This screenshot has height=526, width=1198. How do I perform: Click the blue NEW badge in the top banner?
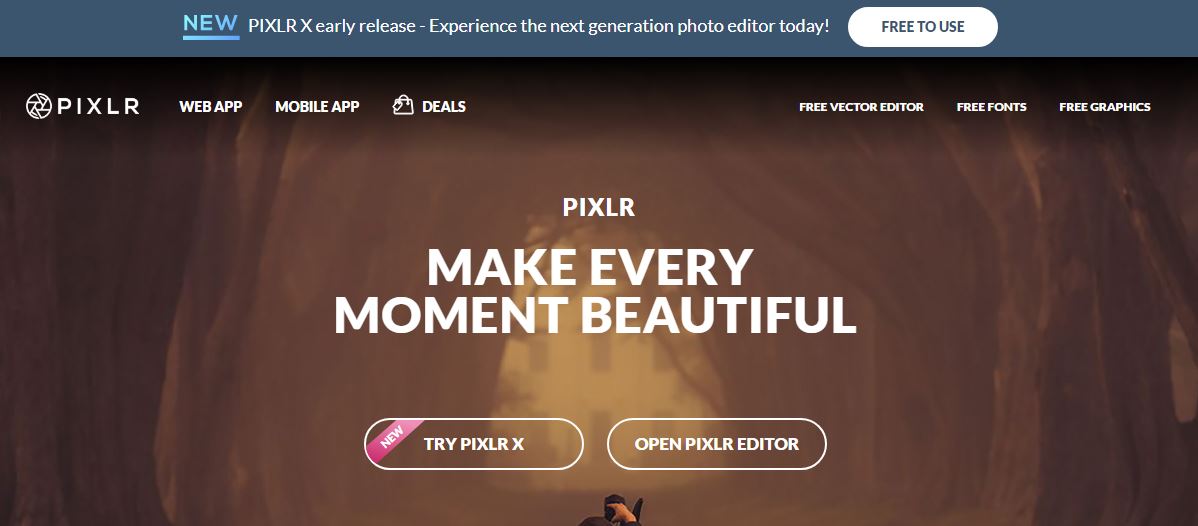coord(211,25)
